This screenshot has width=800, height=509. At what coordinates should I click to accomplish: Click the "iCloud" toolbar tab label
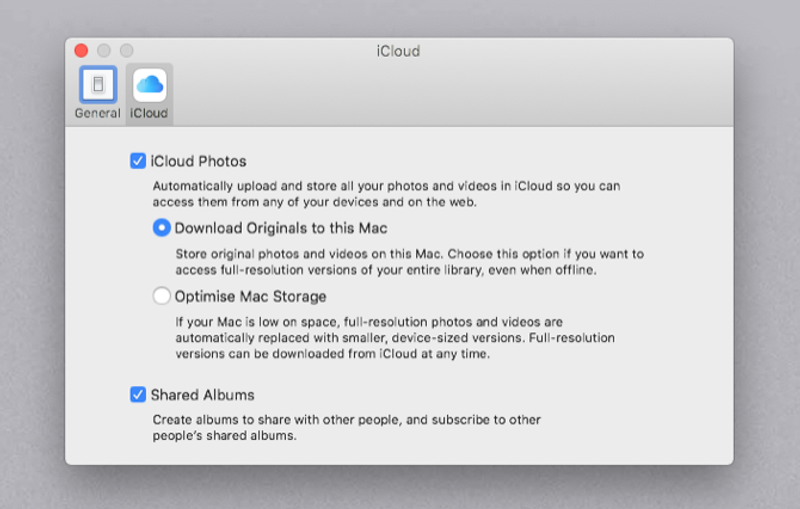click(149, 113)
